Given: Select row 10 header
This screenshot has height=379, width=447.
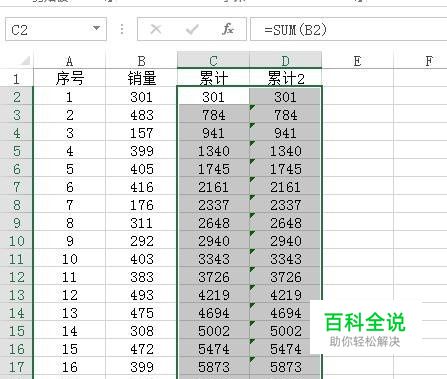Looking at the screenshot, I should [x=16, y=241].
